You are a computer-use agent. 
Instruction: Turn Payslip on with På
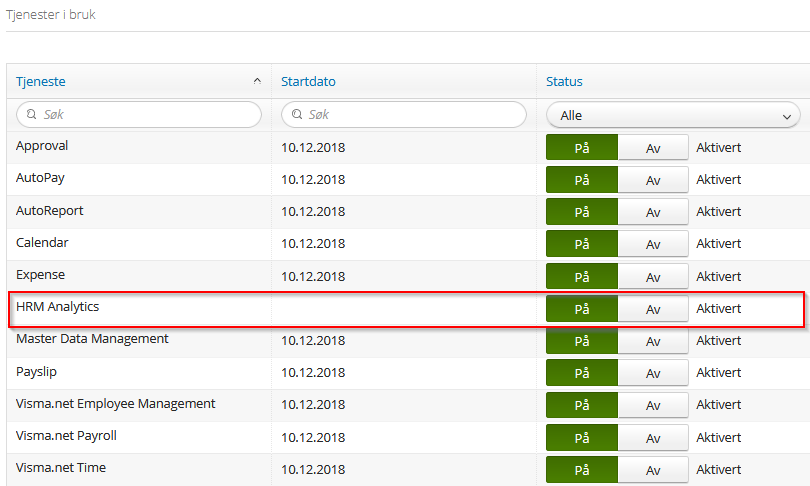point(582,373)
